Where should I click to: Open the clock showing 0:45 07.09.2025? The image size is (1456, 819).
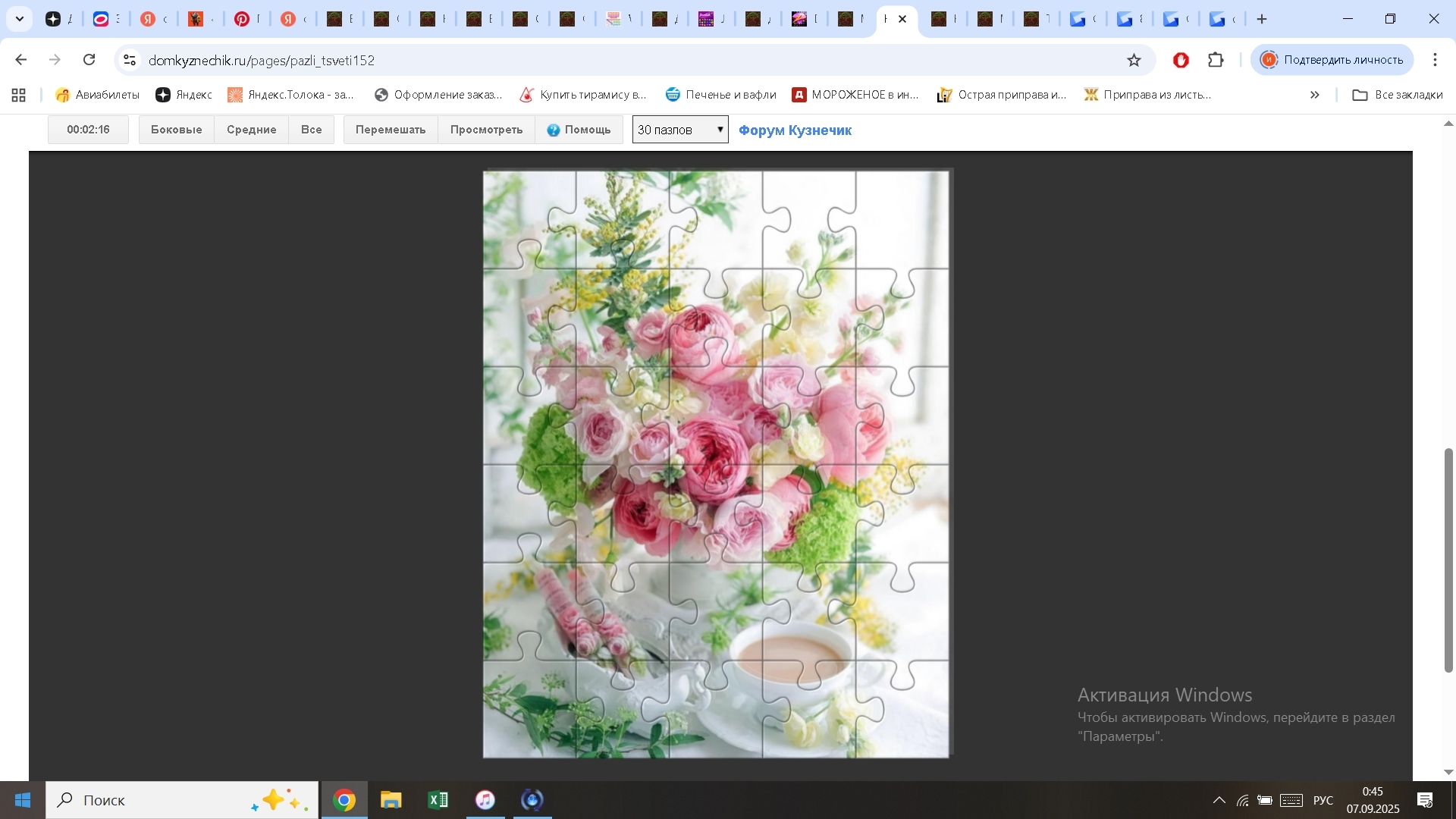[x=1373, y=800]
